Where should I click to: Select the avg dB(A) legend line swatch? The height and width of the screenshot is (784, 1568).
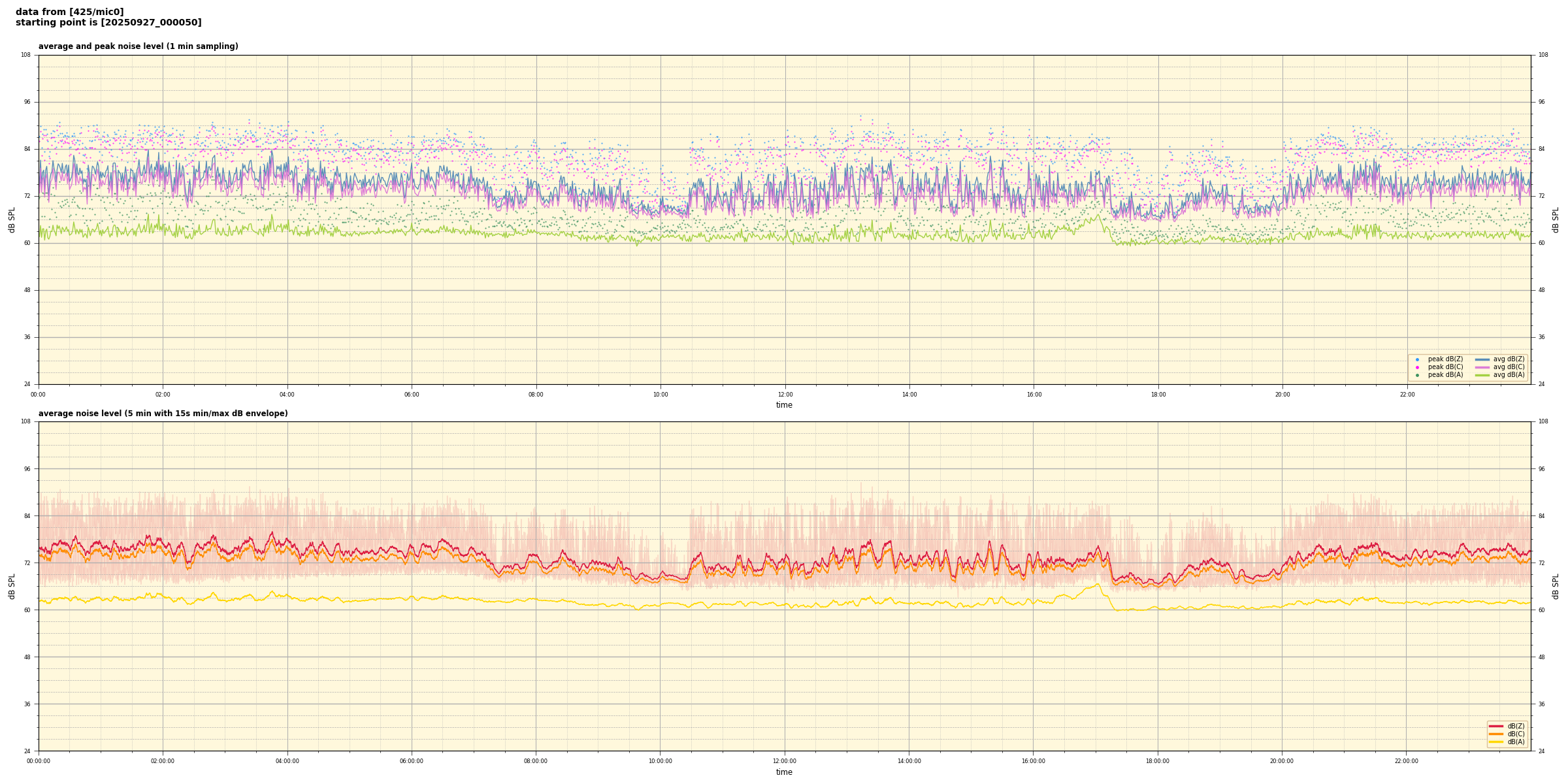[x=1482, y=375]
